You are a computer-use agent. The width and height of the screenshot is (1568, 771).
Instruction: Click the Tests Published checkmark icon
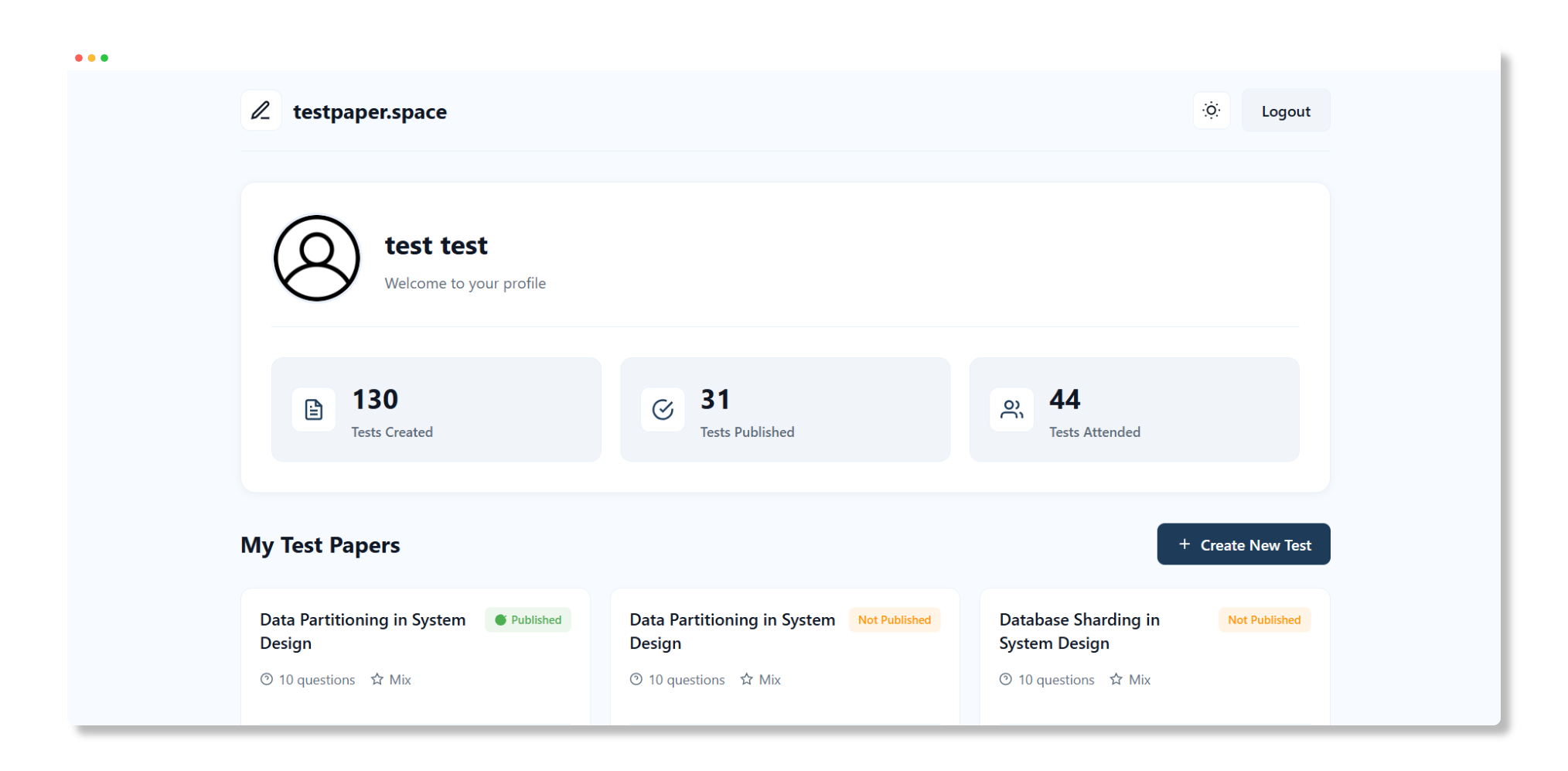tap(663, 409)
